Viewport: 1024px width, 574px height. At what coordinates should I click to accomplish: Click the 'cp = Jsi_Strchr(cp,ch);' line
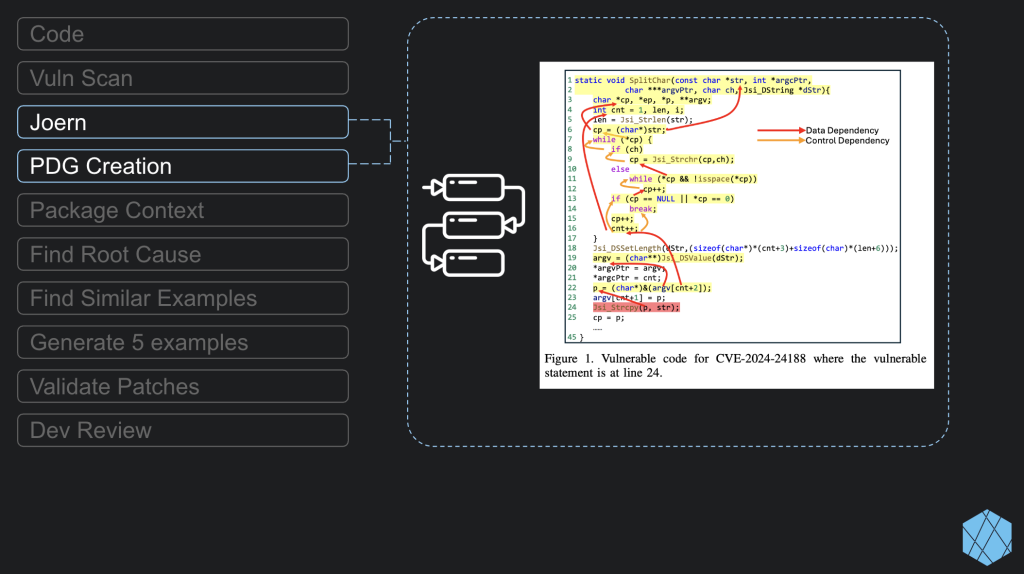[x=682, y=159]
